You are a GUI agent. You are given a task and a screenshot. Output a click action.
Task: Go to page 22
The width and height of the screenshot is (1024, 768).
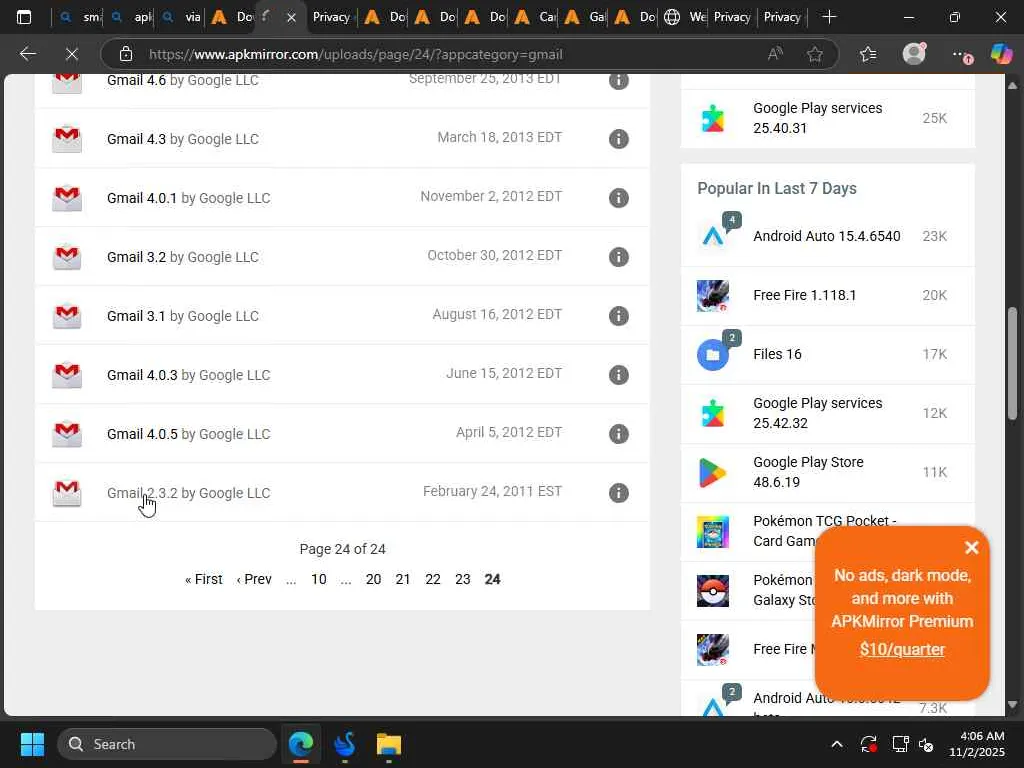pos(433,579)
